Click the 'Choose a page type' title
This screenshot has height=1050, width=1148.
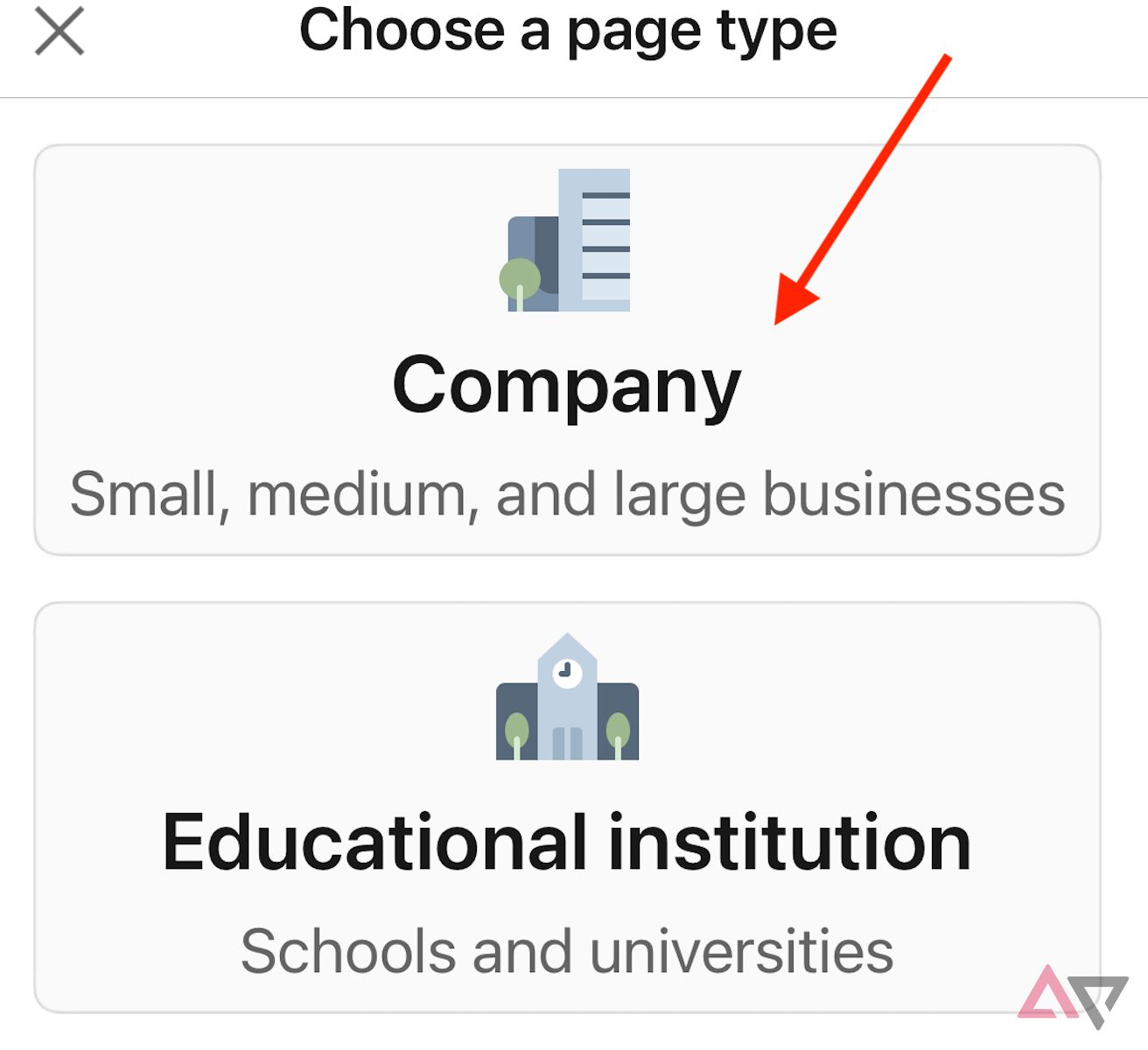(x=568, y=33)
